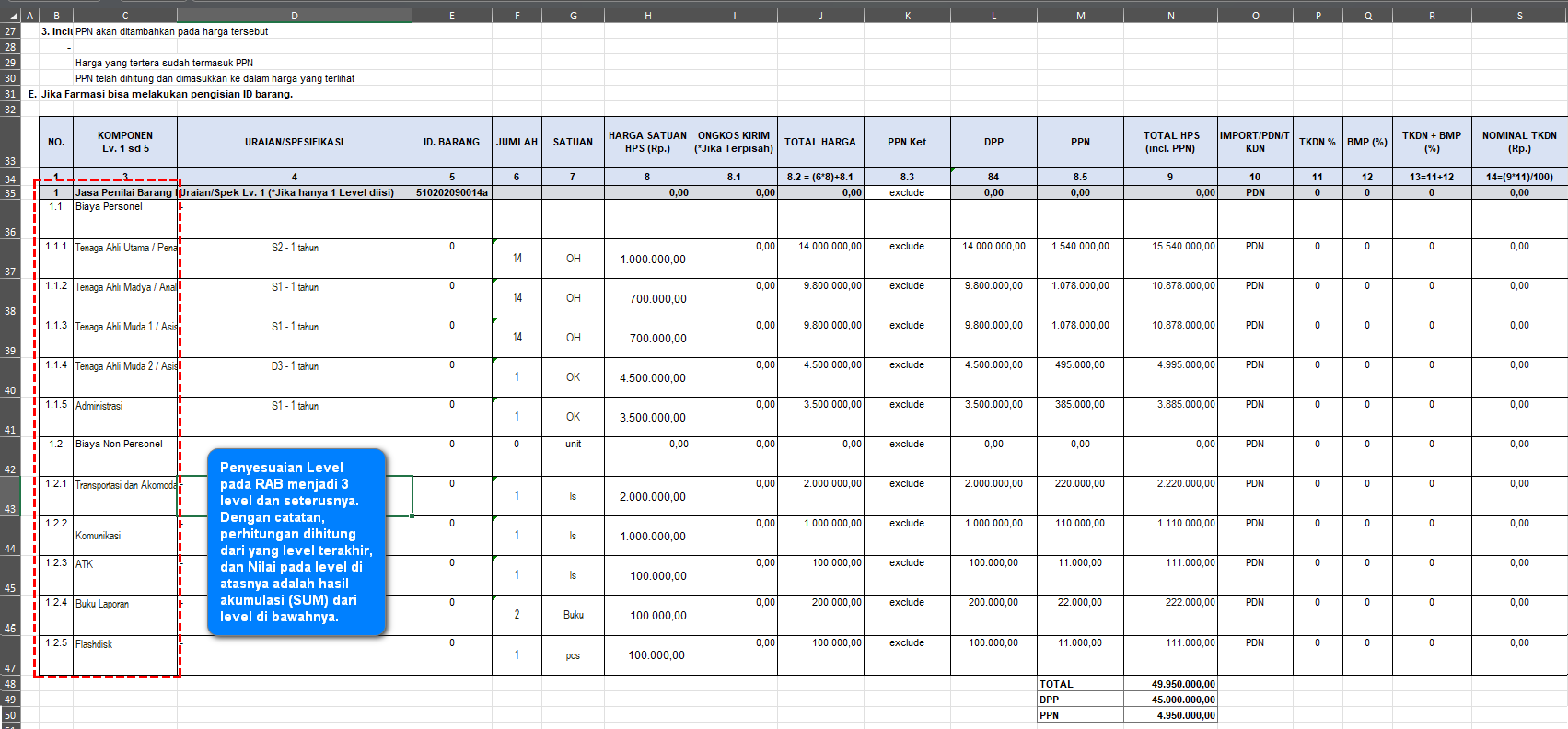Select the ID barang cell 510202090014a

click(451, 193)
